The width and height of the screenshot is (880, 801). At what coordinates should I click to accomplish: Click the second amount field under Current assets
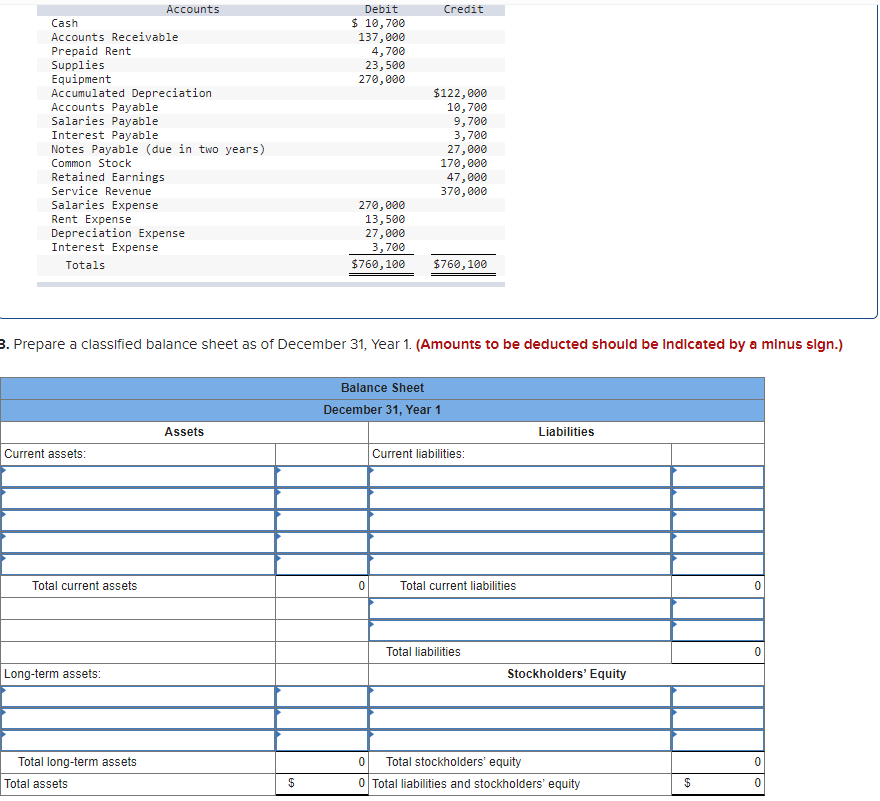[322, 498]
